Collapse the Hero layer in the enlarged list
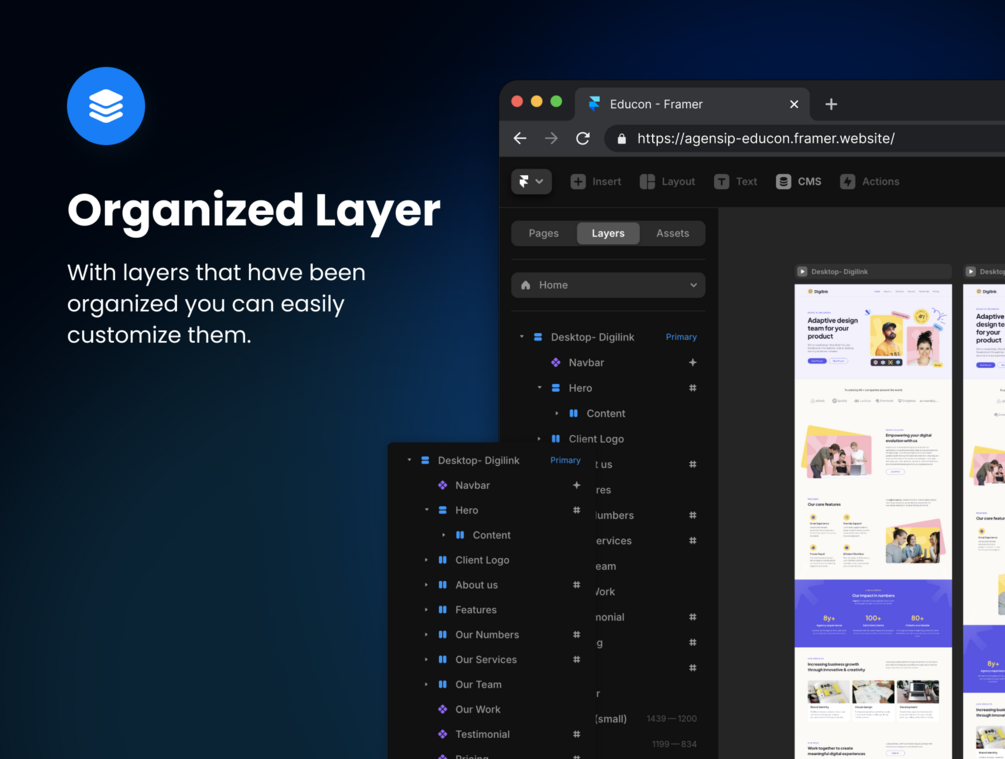The width and height of the screenshot is (1005, 759). (426, 510)
